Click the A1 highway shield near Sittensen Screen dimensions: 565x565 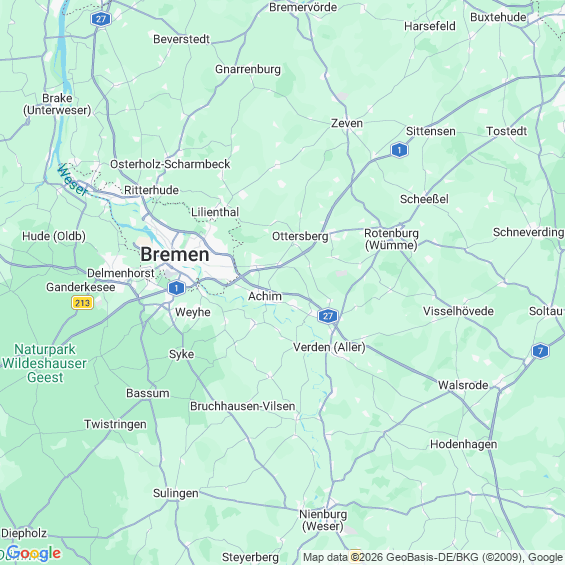tap(399, 150)
